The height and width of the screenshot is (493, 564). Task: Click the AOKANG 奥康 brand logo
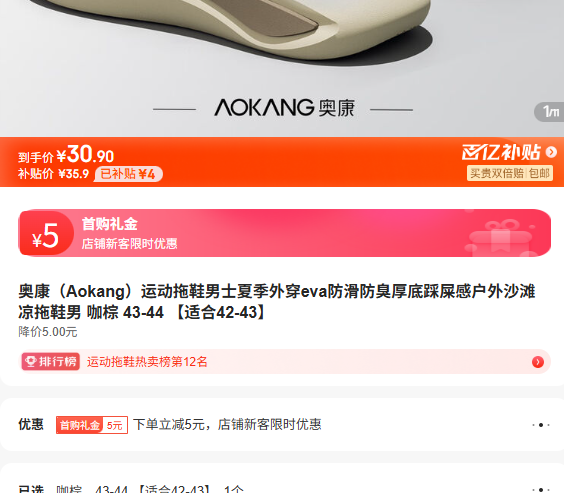[x=284, y=108]
